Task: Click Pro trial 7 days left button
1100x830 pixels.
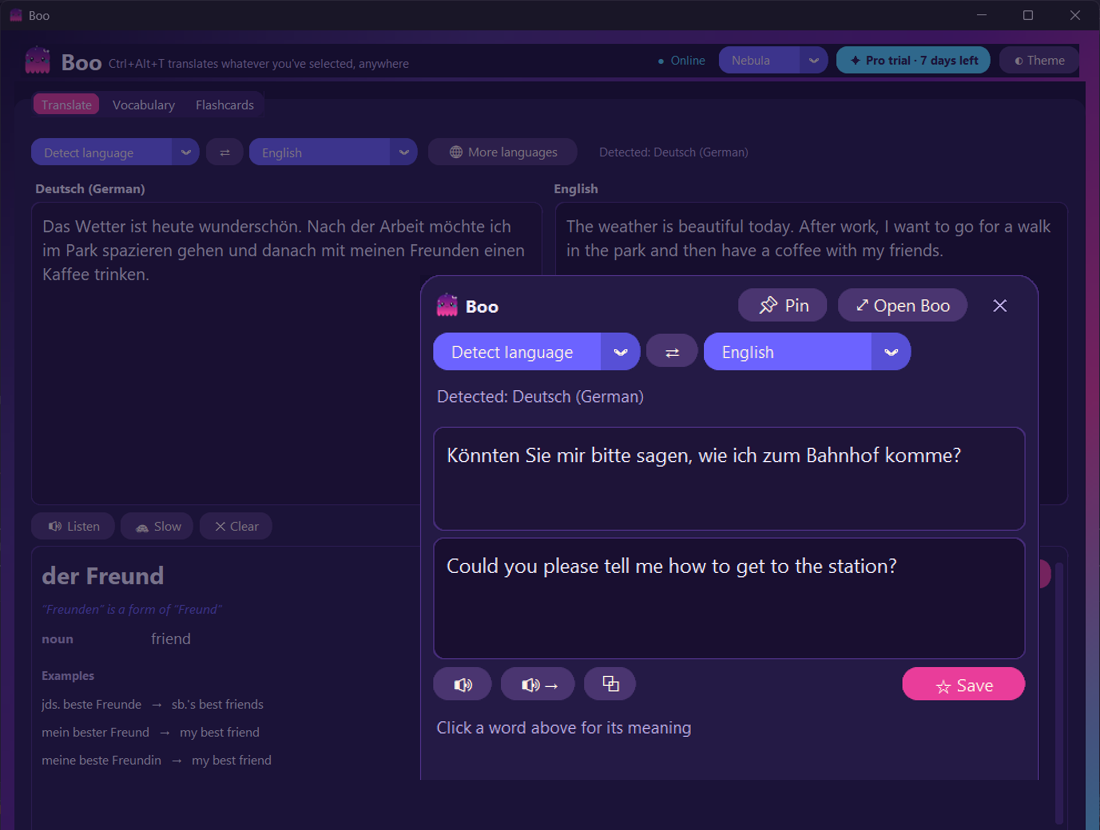Action: [913, 60]
